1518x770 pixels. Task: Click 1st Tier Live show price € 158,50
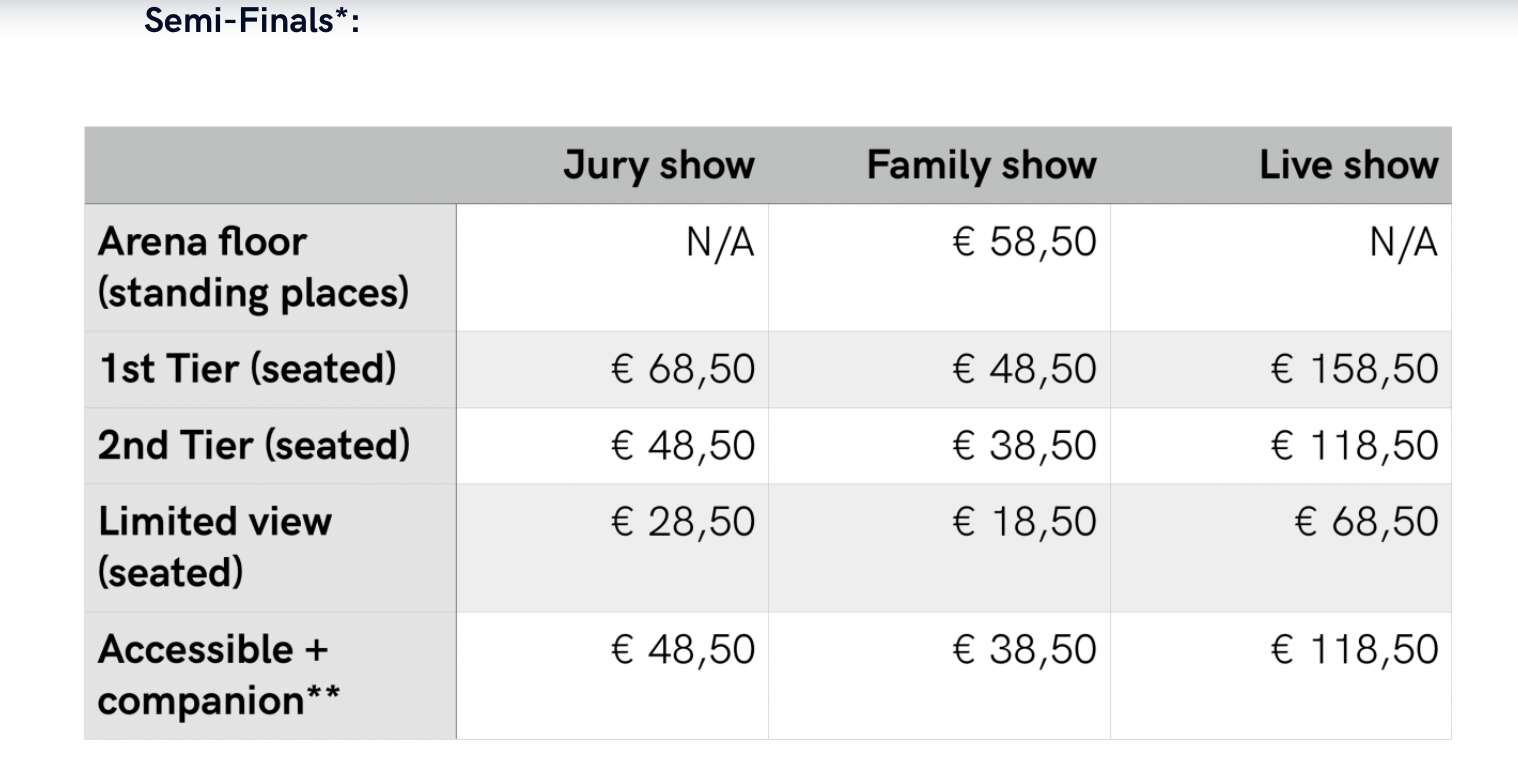point(1355,369)
